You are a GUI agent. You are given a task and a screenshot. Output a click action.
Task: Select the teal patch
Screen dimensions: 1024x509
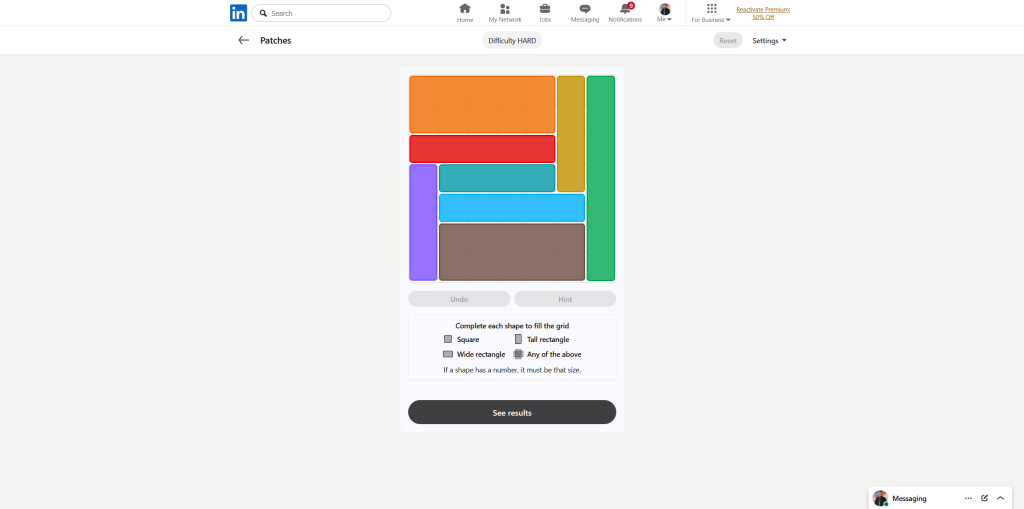click(497, 178)
